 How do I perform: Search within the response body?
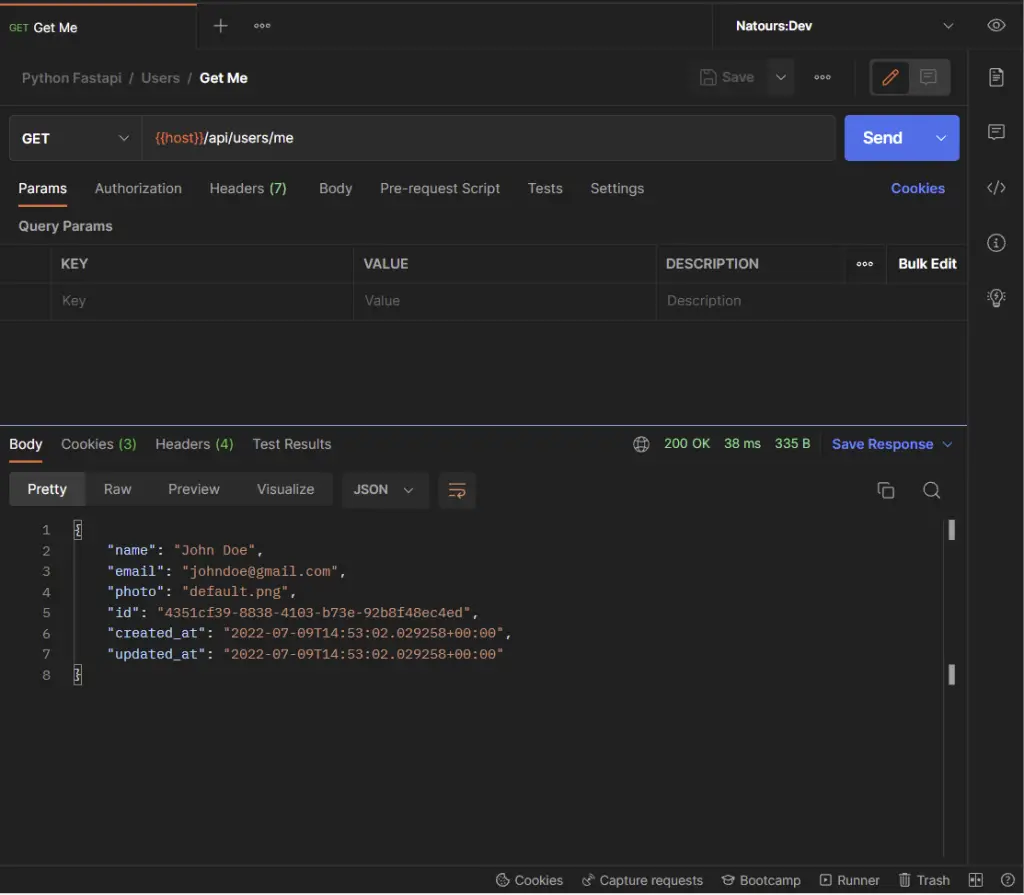tap(931, 490)
